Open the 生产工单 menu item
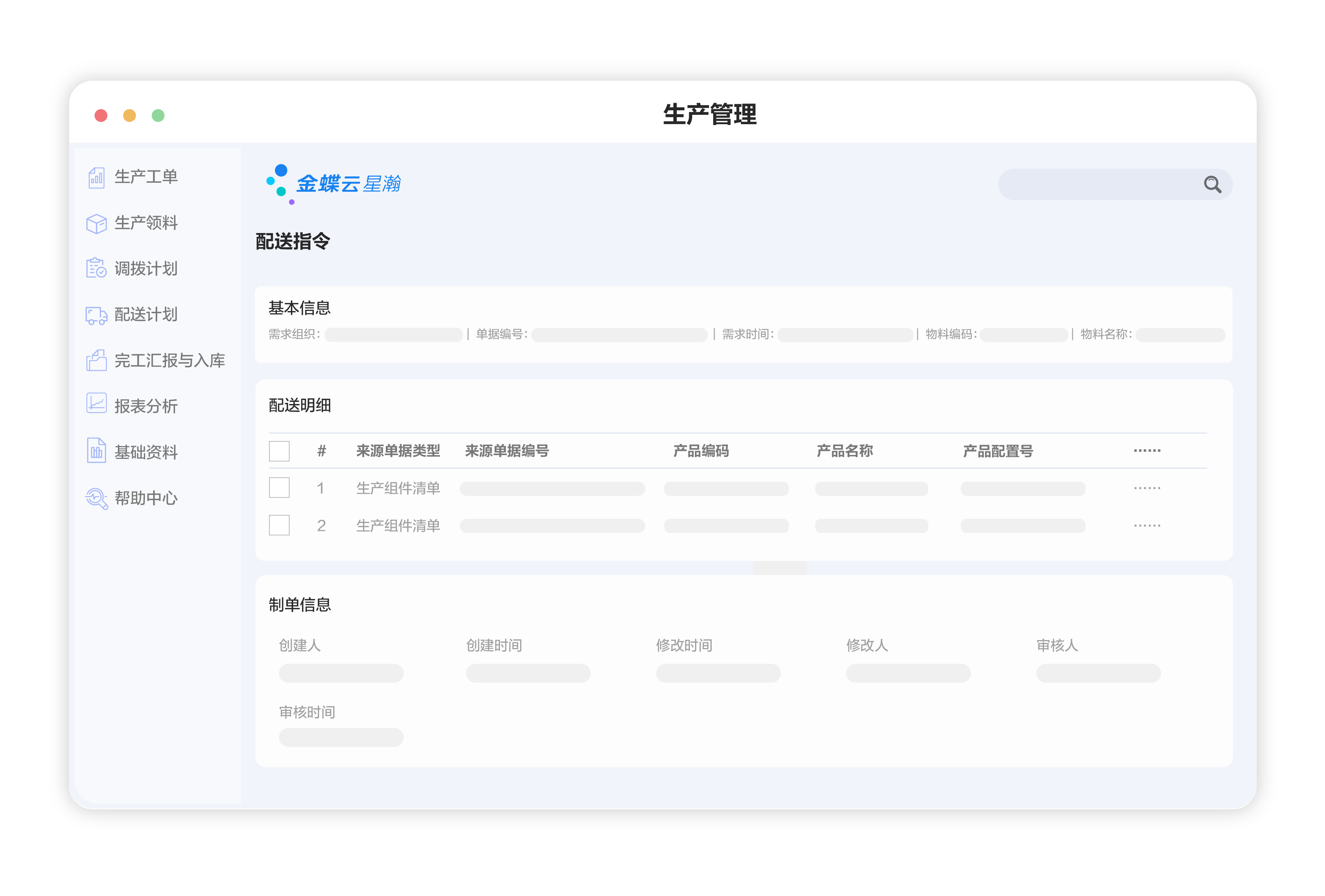Viewport: 1325px width, 896px height. click(146, 177)
